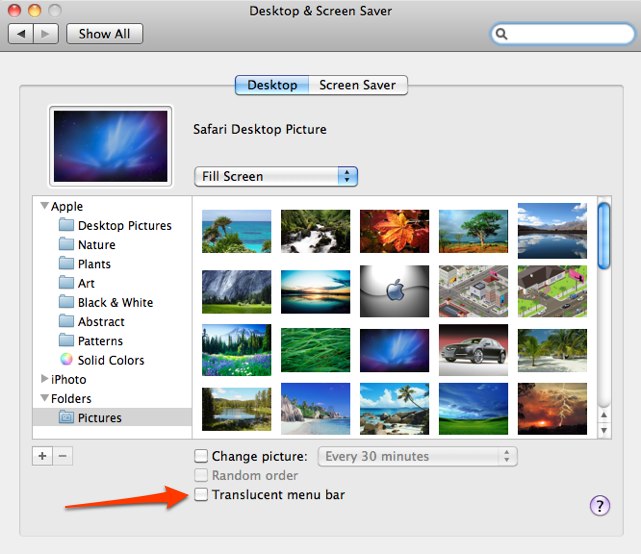Image resolution: width=641 pixels, height=554 pixels.
Task: Choose the mountain wildflower meadow wallpaper
Action: tap(237, 350)
